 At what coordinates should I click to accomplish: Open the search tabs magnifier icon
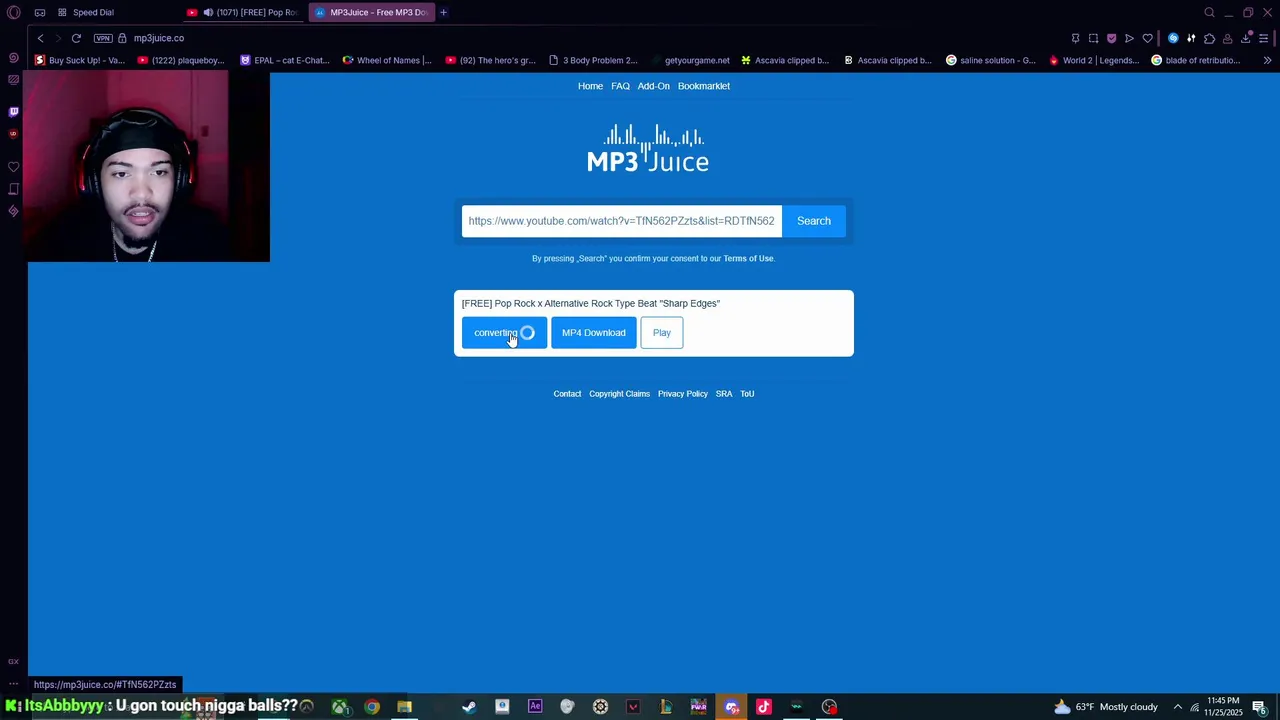click(1209, 12)
